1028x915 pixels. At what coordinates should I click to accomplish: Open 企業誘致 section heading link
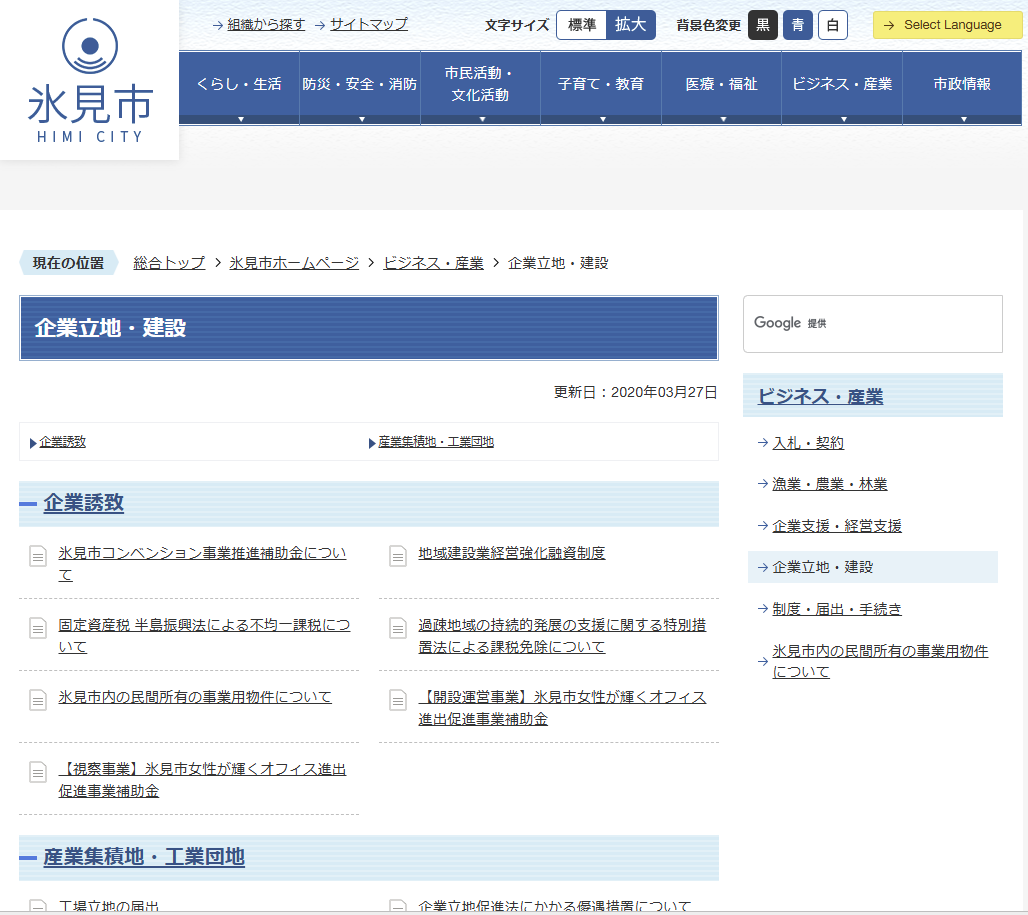tap(83, 503)
